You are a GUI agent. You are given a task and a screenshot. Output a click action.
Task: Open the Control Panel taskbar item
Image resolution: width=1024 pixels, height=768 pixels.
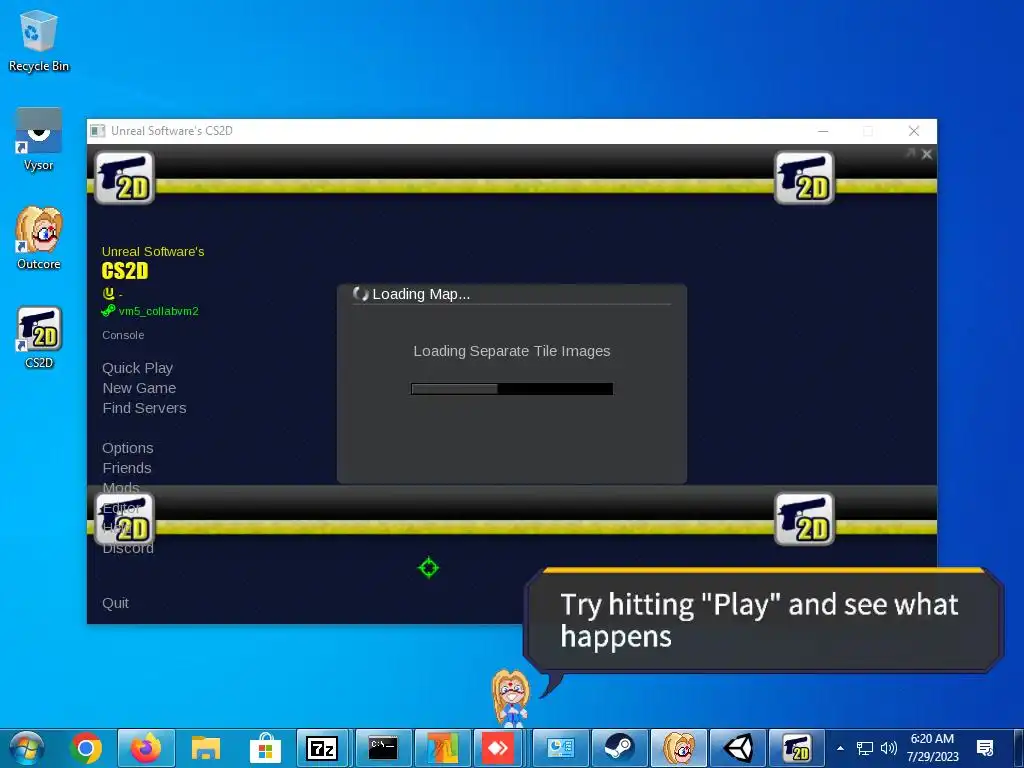click(x=560, y=748)
